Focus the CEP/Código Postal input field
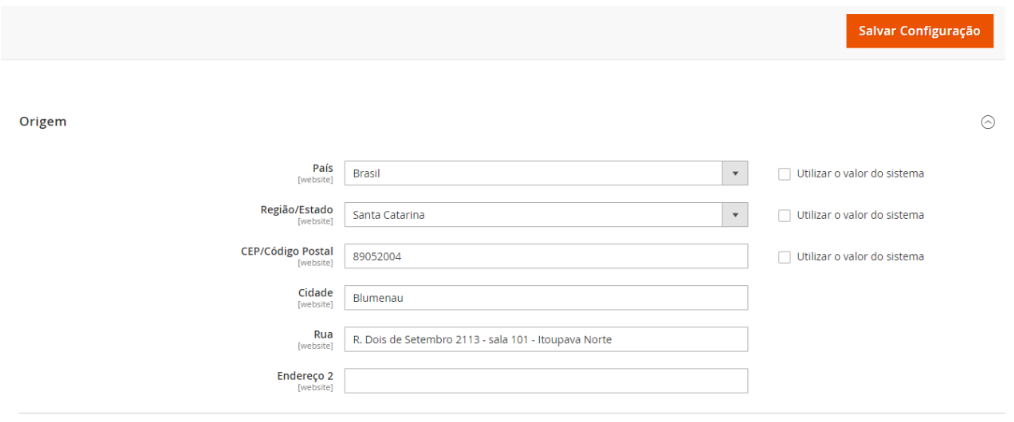Screen dimensions: 1014x422 (x=546, y=257)
